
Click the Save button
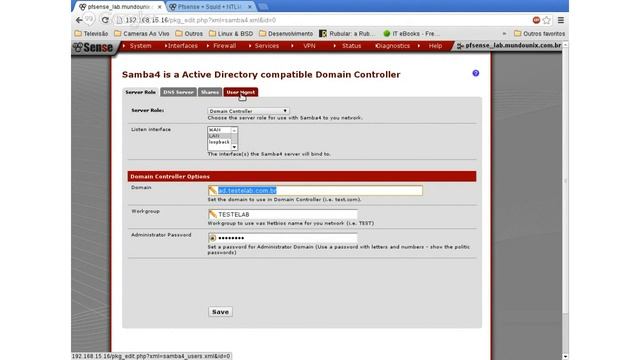(x=220, y=312)
